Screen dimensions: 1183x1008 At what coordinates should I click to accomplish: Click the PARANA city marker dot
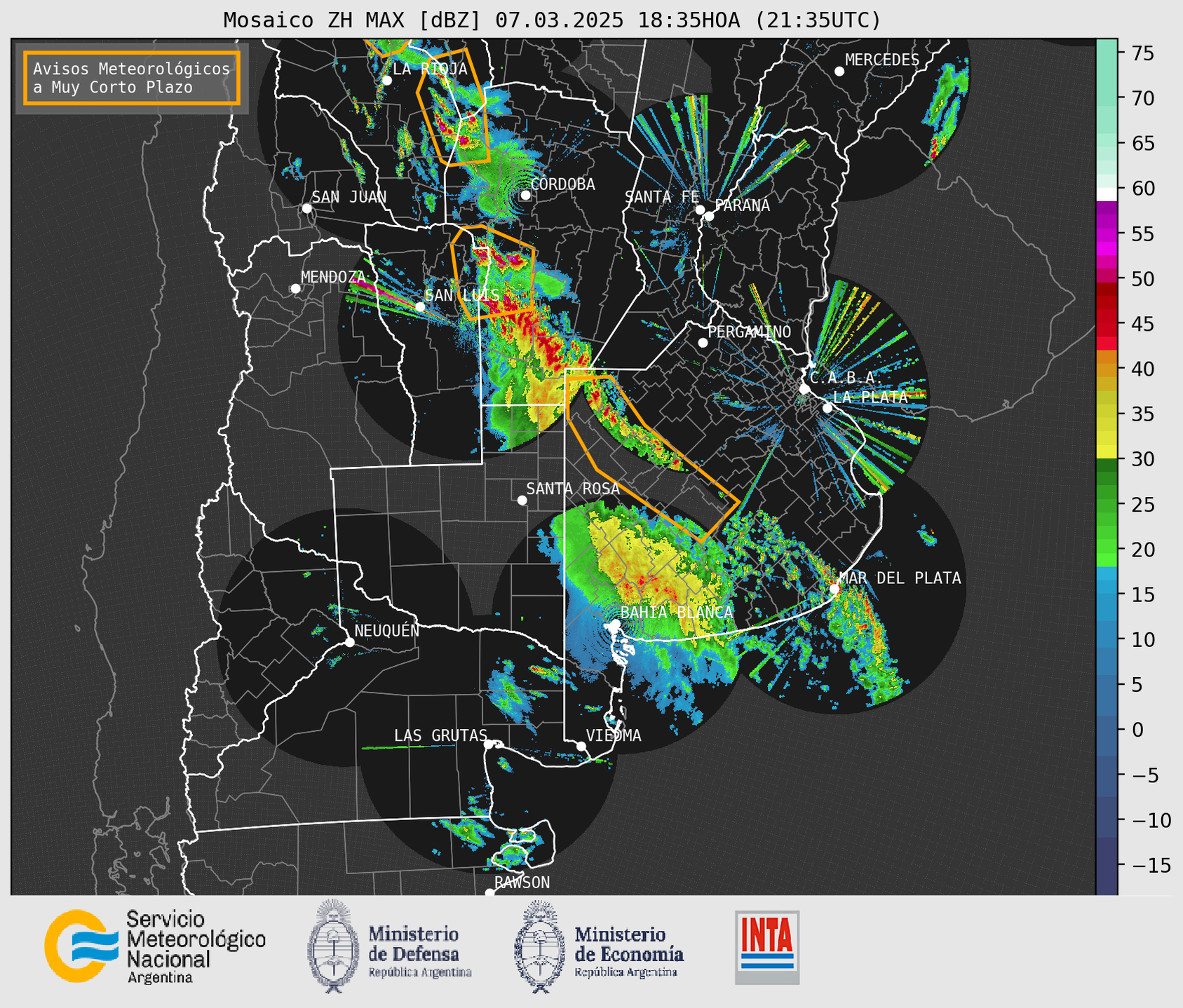(x=710, y=216)
